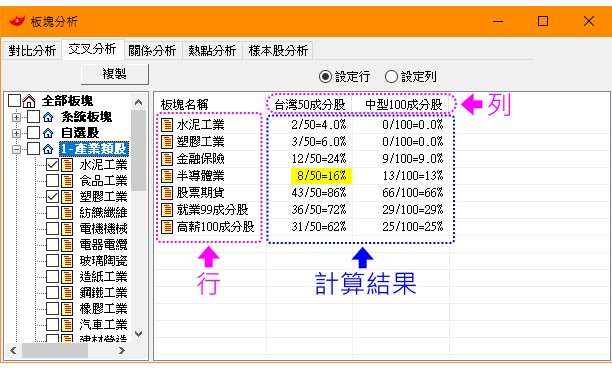The height and width of the screenshot is (369, 612).
Task: Check the 紡織纖維 checkbox
Action: tap(52, 213)
